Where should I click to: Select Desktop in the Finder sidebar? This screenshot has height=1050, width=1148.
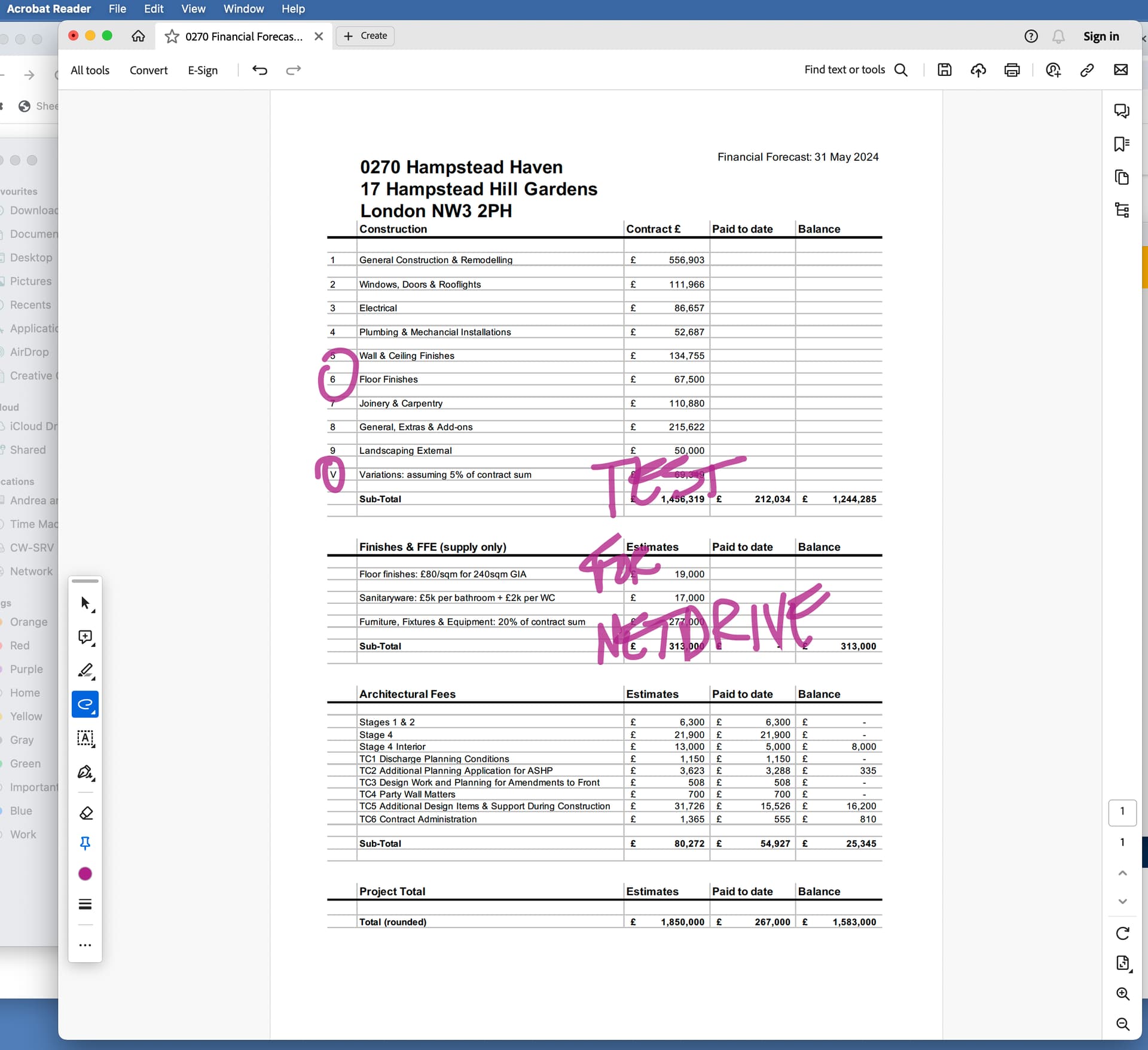click(30, 258)
